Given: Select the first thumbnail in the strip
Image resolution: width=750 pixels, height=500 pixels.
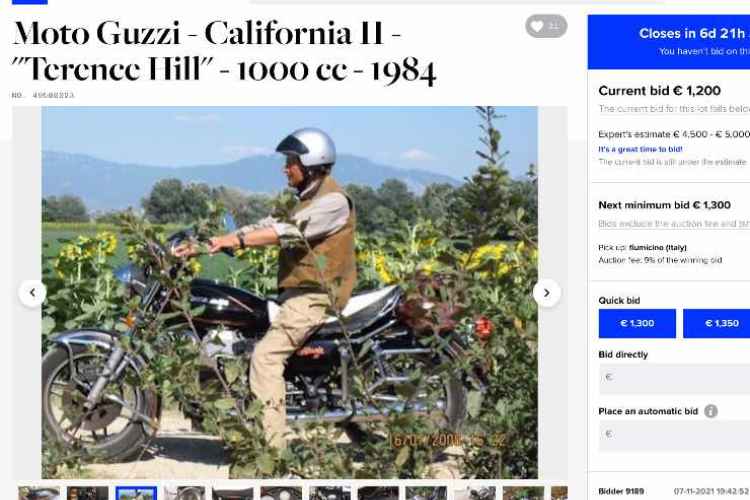Looking at the screenshot, I should pyautogui.click(x=39, y=493).
